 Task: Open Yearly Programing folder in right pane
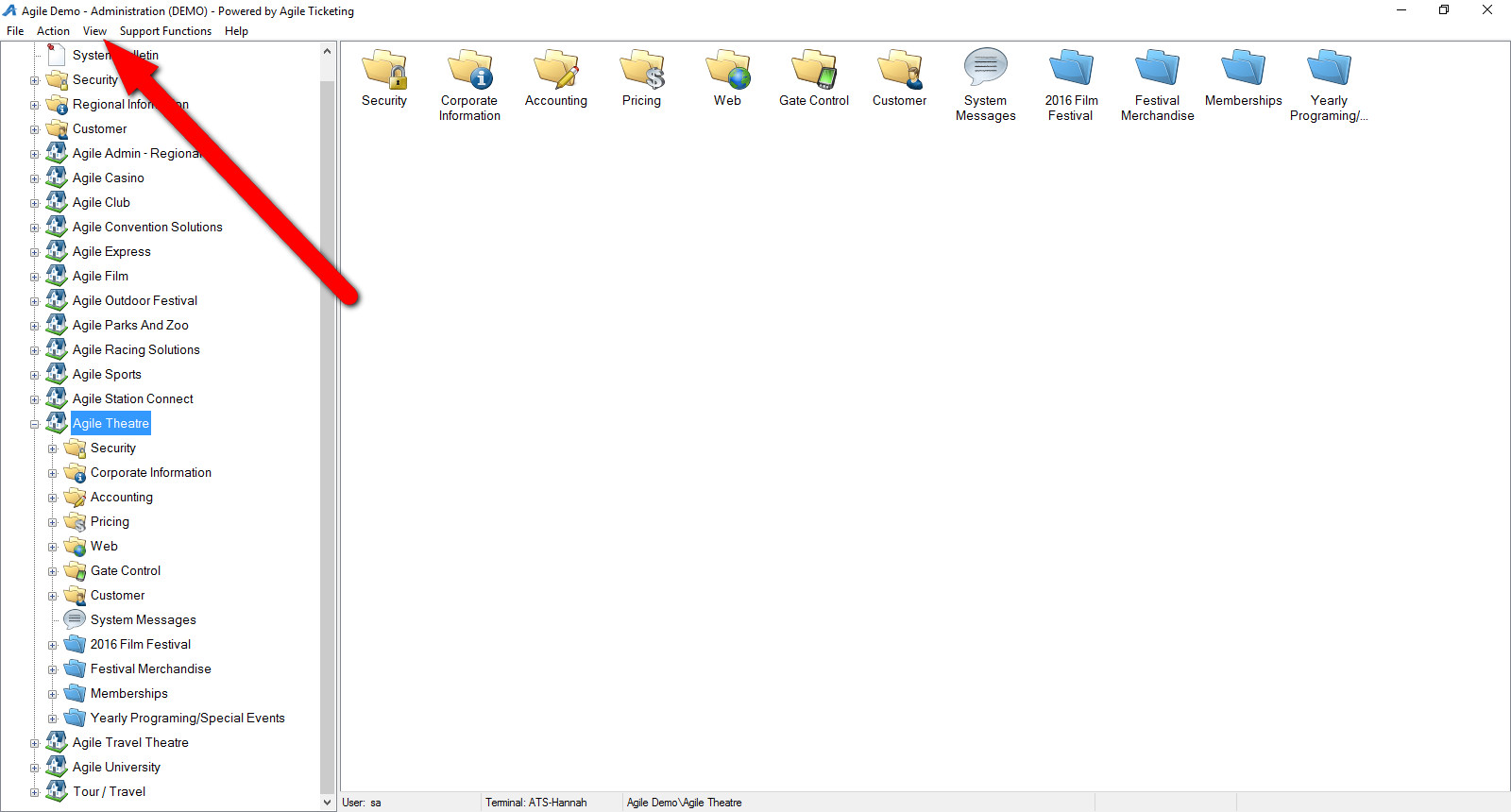(x=1330, y=68)
